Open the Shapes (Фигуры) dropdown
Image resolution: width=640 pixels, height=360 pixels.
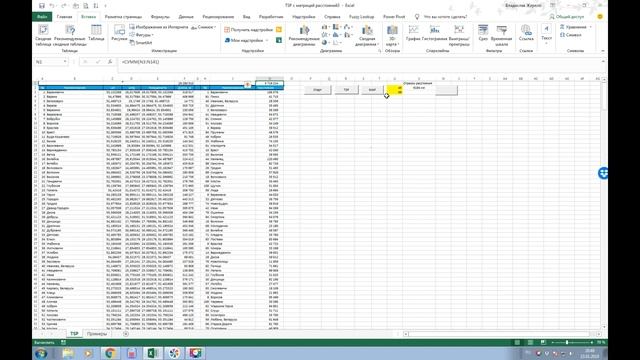(x=142, y=35)
